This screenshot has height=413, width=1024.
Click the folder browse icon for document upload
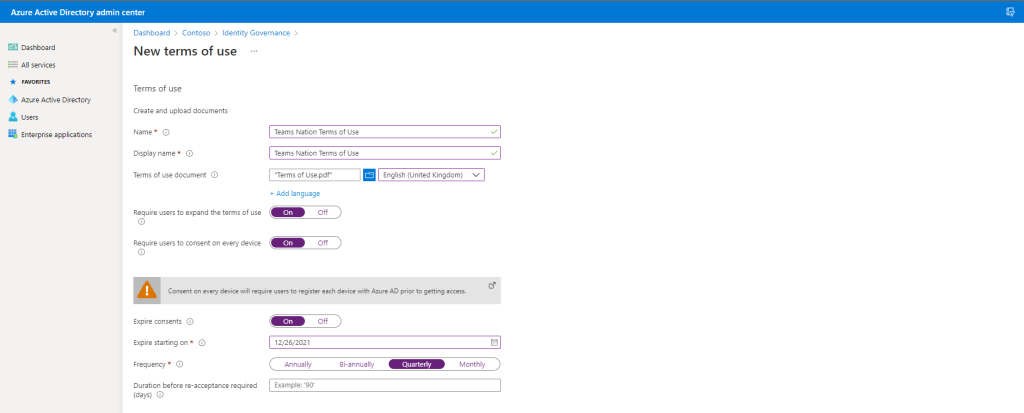[368, 175]
